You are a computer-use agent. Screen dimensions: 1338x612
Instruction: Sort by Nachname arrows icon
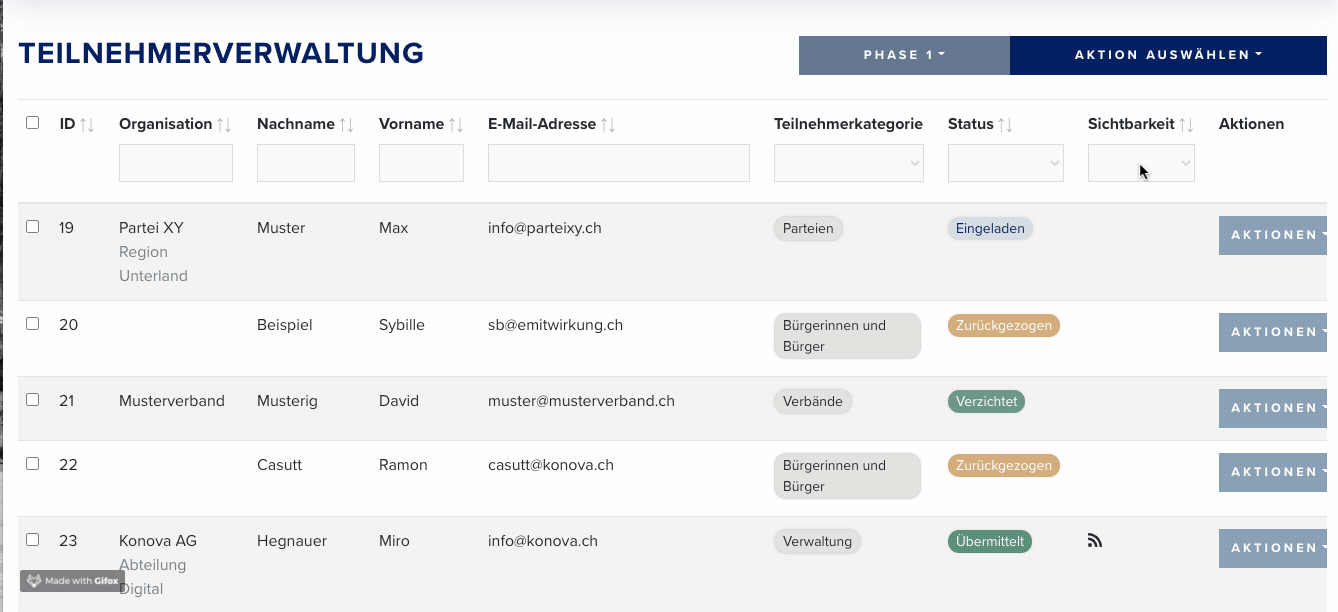coord(346,125)
